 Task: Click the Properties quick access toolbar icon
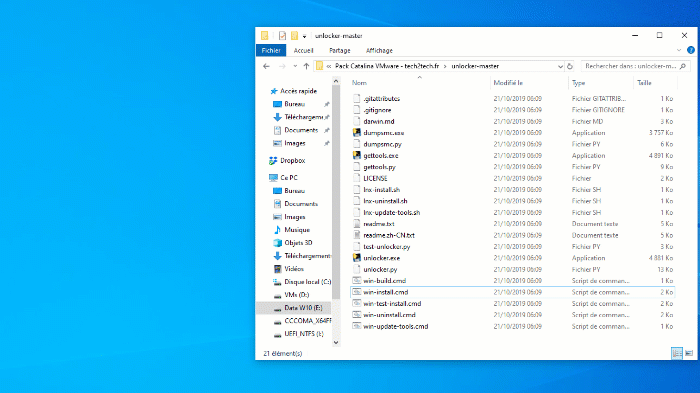[x=282, y=36]
